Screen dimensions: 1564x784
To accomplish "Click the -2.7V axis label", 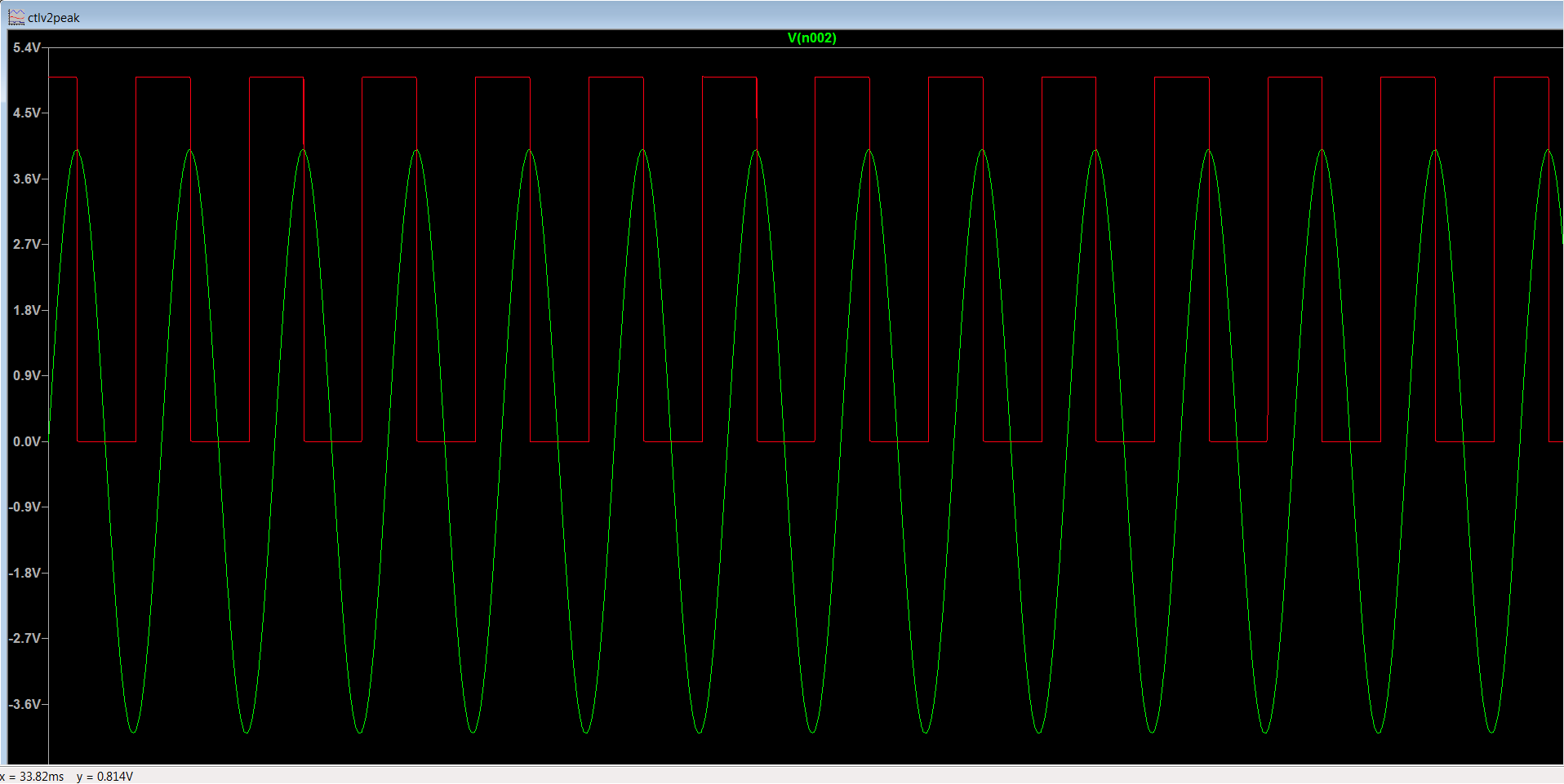I will 24,639.
